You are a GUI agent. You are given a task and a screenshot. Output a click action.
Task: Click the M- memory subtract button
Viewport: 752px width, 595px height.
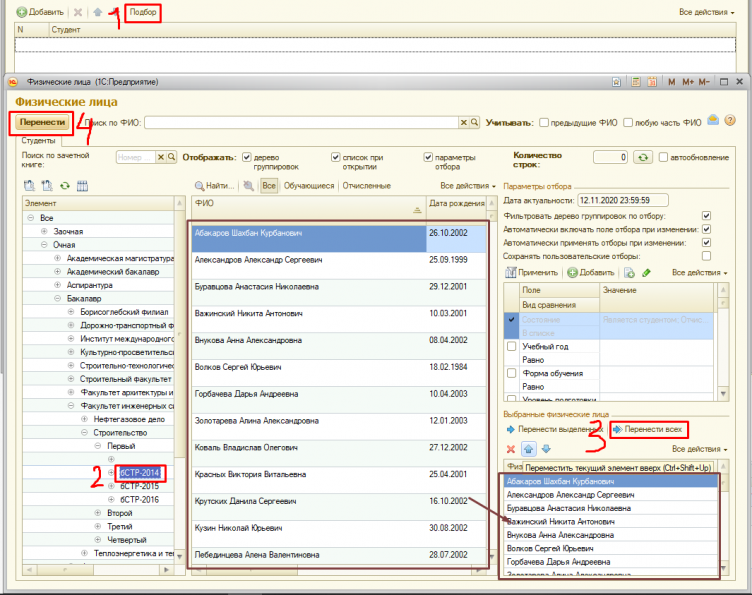click(x=704, y=82)
